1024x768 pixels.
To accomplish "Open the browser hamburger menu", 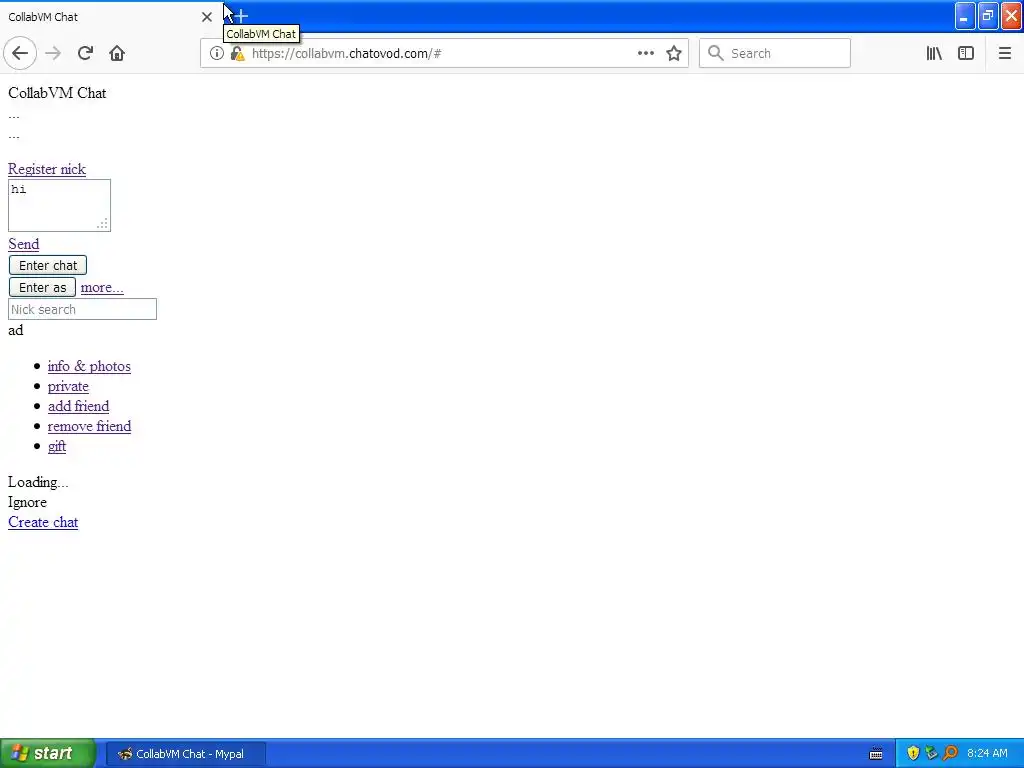I will tap(1004, 54).
